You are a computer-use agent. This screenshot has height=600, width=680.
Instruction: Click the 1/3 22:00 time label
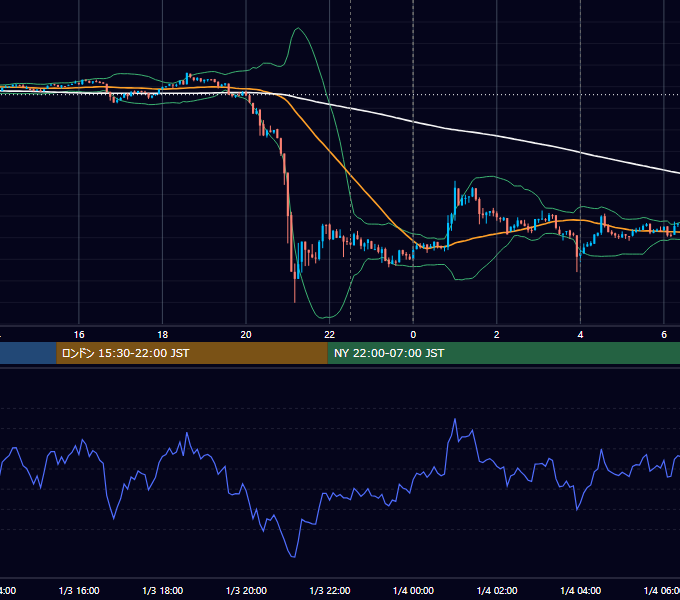coord(330,590)
